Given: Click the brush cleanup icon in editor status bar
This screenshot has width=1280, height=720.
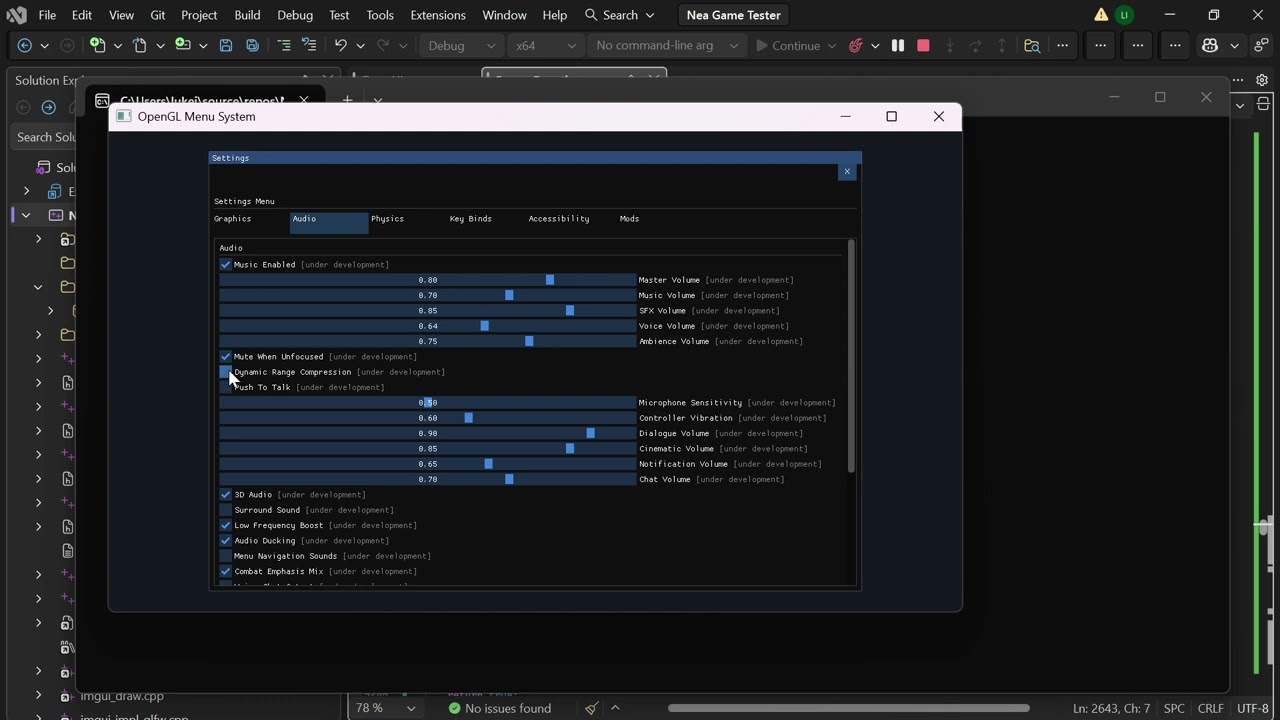Looking at the screenshot, I should 592,708.
